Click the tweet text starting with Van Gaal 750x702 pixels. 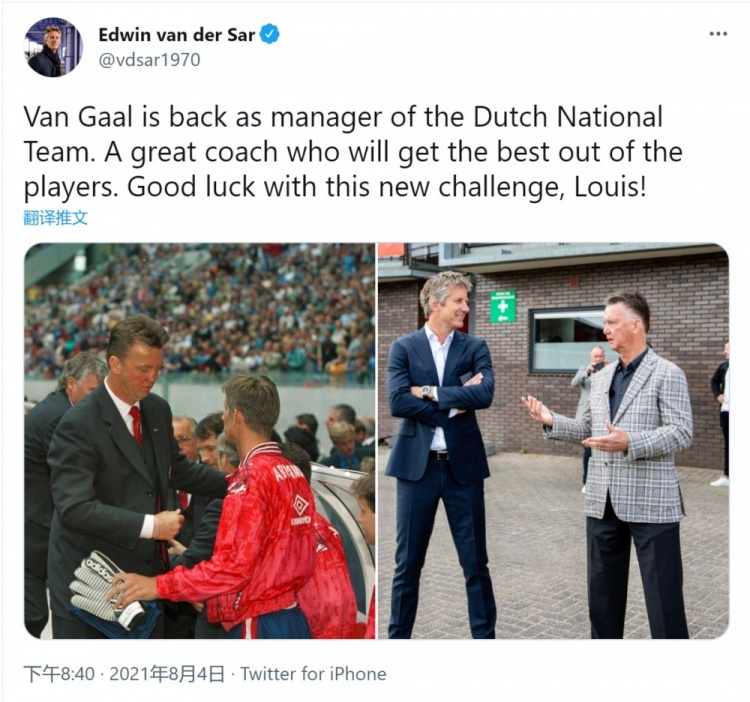coord(353,152)
